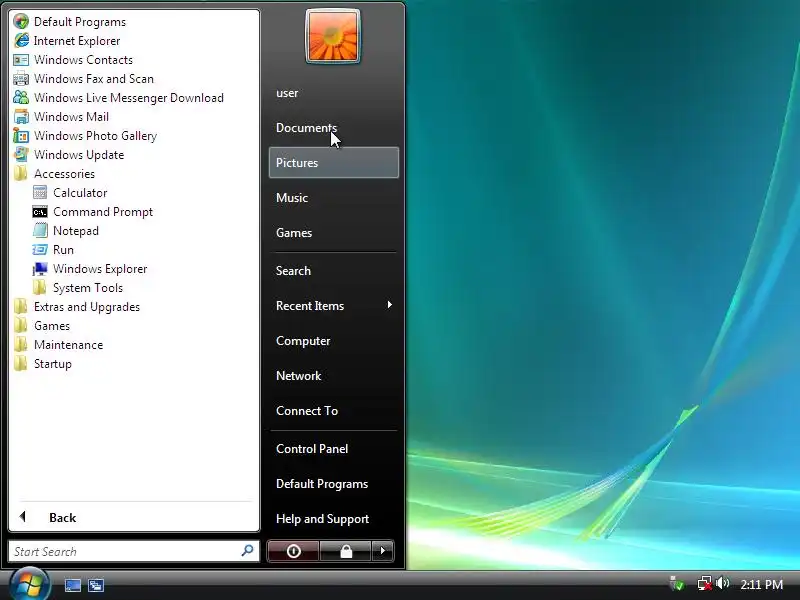Open Default Programs in right pane

[x=334, y=484]
